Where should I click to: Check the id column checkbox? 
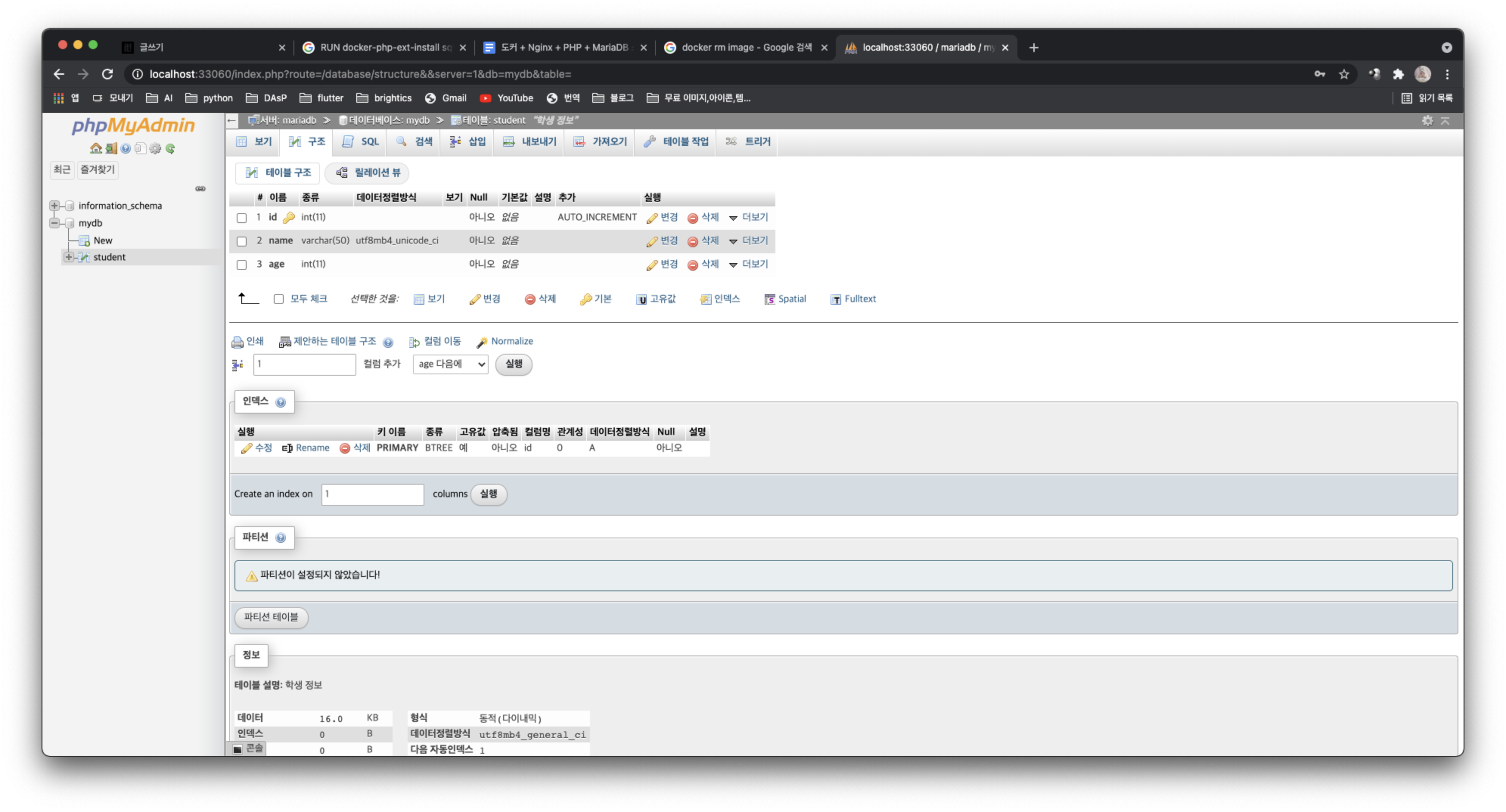point(241,218)
